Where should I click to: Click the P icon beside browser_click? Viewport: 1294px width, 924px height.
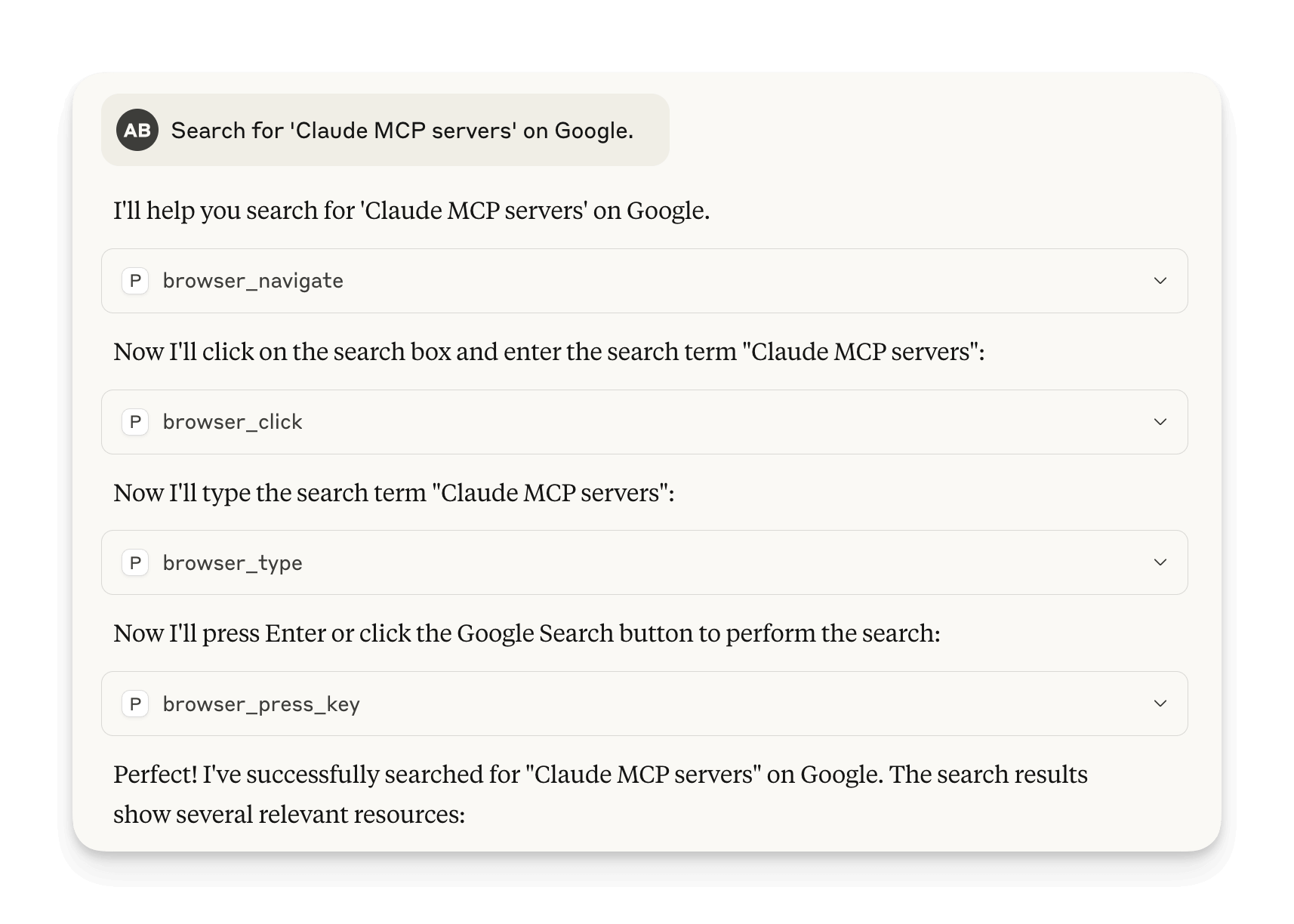click(136, 422)
